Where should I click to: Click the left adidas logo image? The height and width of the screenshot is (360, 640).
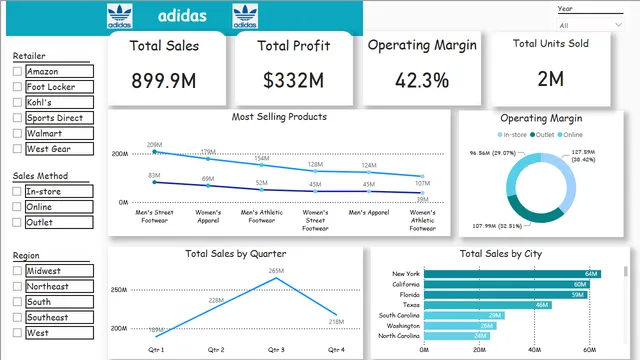120,16
